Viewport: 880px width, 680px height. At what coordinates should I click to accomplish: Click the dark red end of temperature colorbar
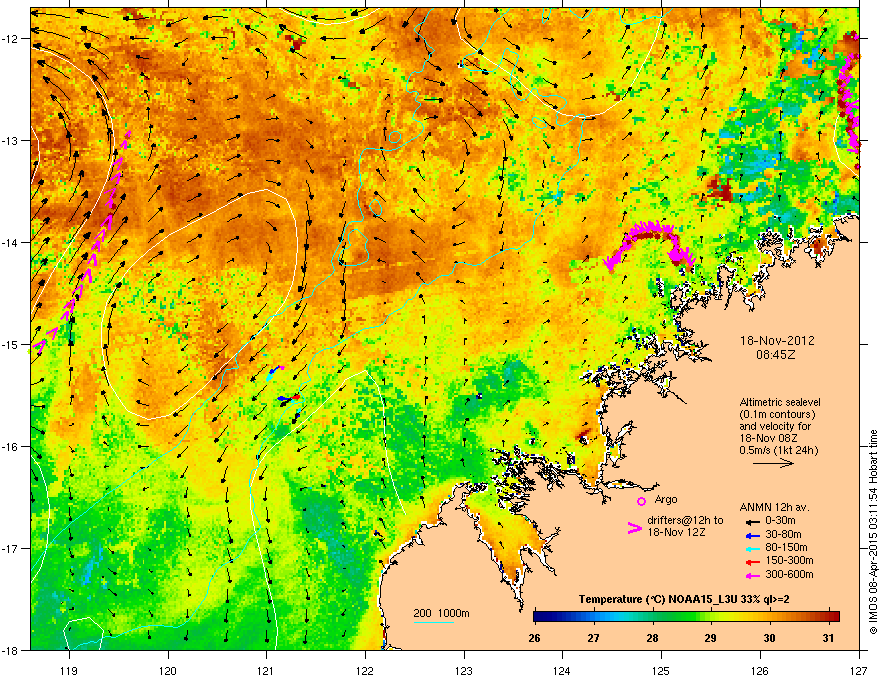pyautogui.click(x=835, y=616)
